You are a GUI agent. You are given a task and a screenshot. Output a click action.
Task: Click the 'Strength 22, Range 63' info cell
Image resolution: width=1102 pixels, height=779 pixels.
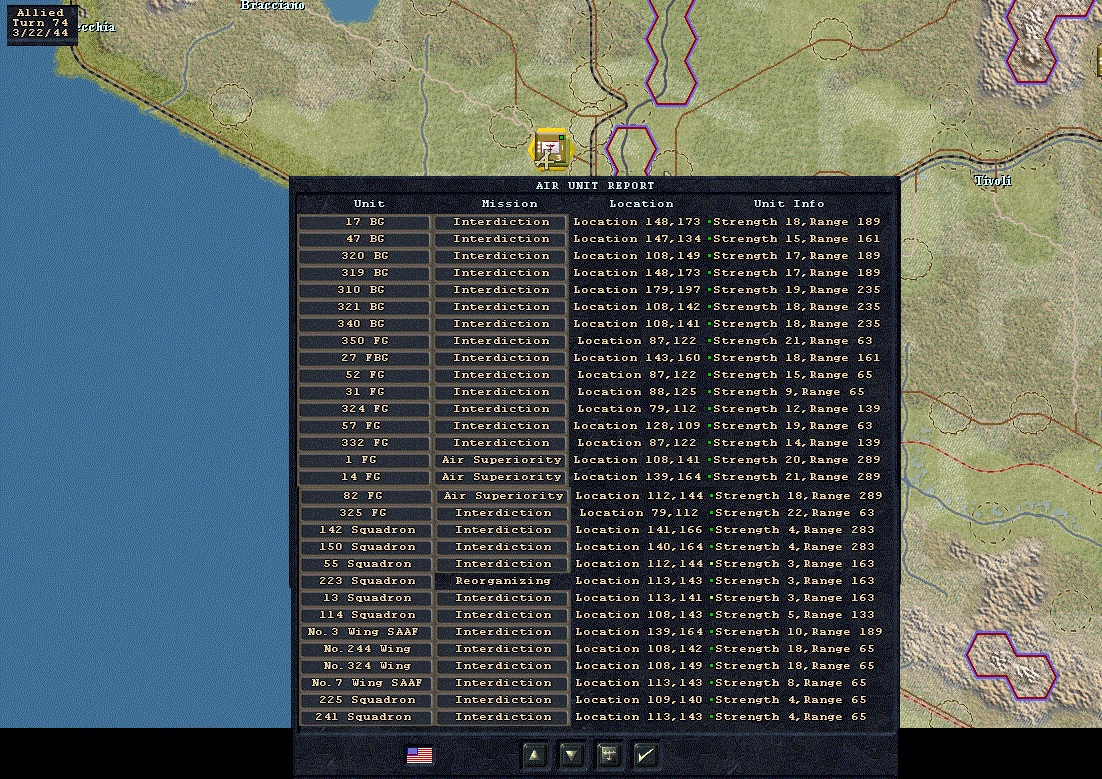click(x=795, y=513)
